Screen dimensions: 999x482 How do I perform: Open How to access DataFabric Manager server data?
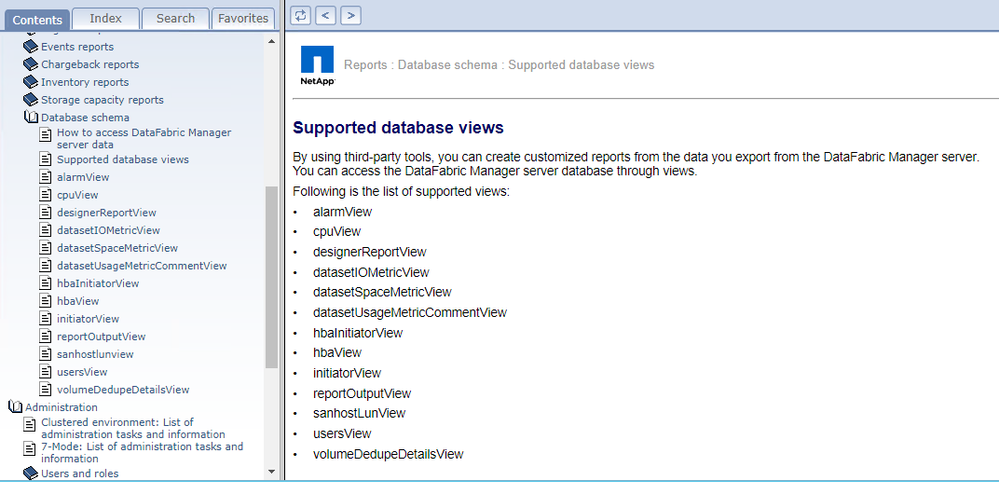click(144, 139)
